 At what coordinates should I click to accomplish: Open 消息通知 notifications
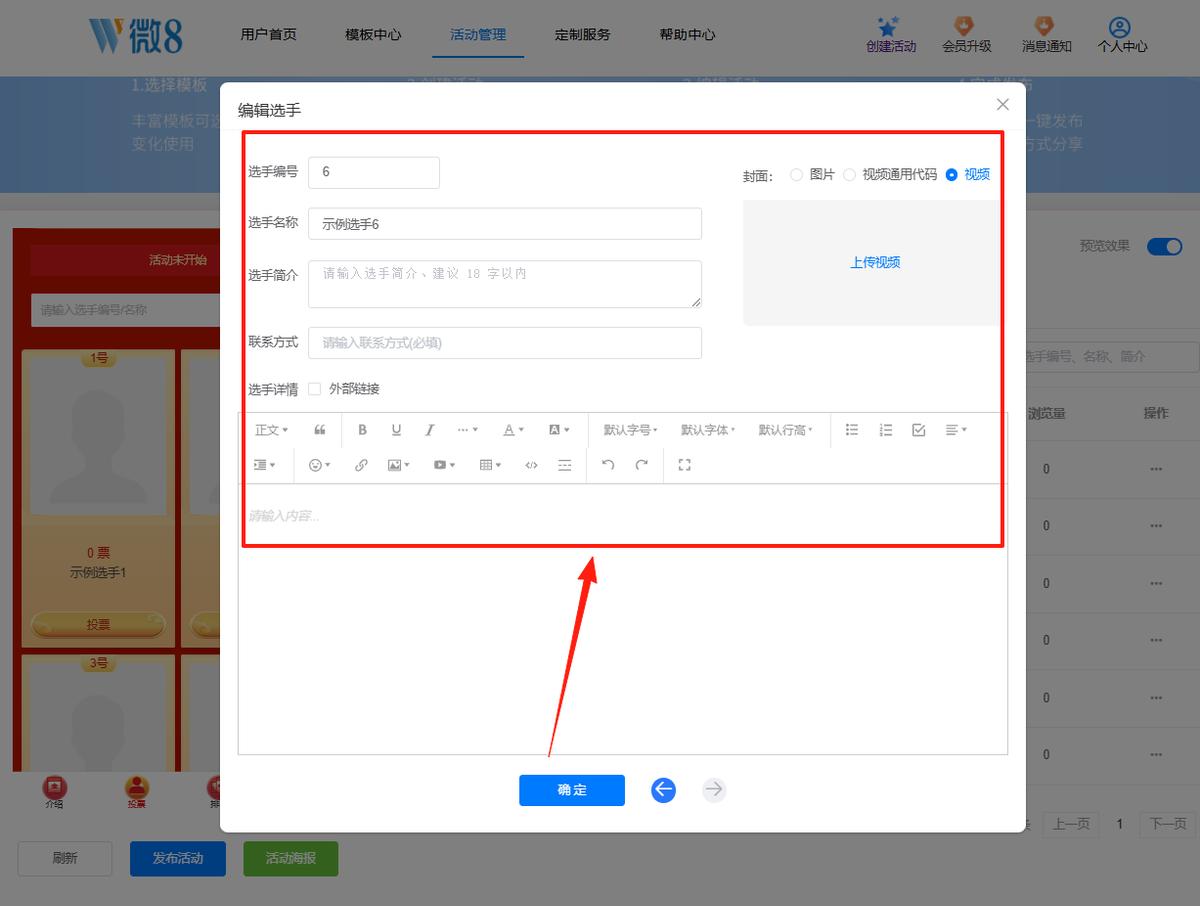[1047, 34]
